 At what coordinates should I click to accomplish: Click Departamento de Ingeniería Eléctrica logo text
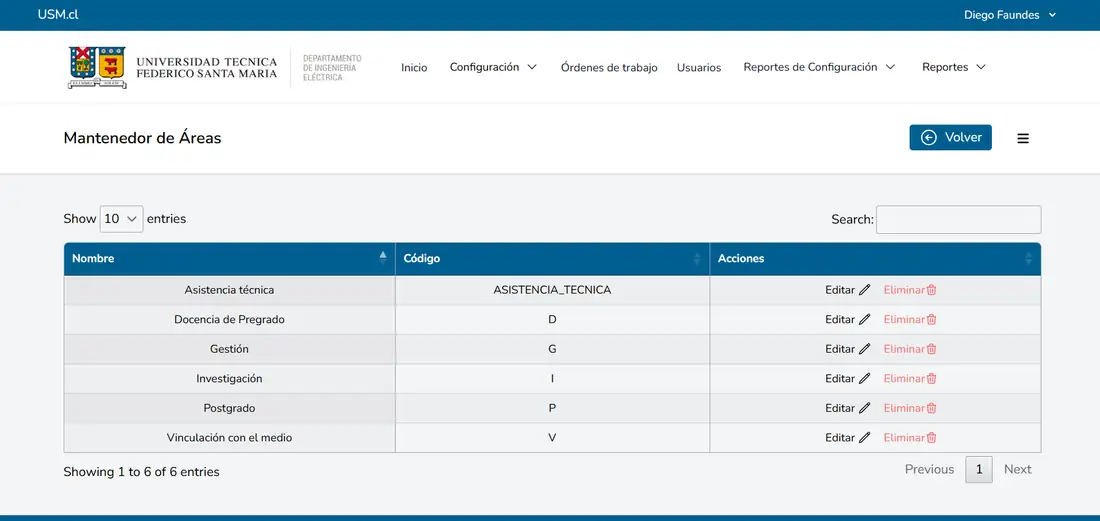[332, 67]
